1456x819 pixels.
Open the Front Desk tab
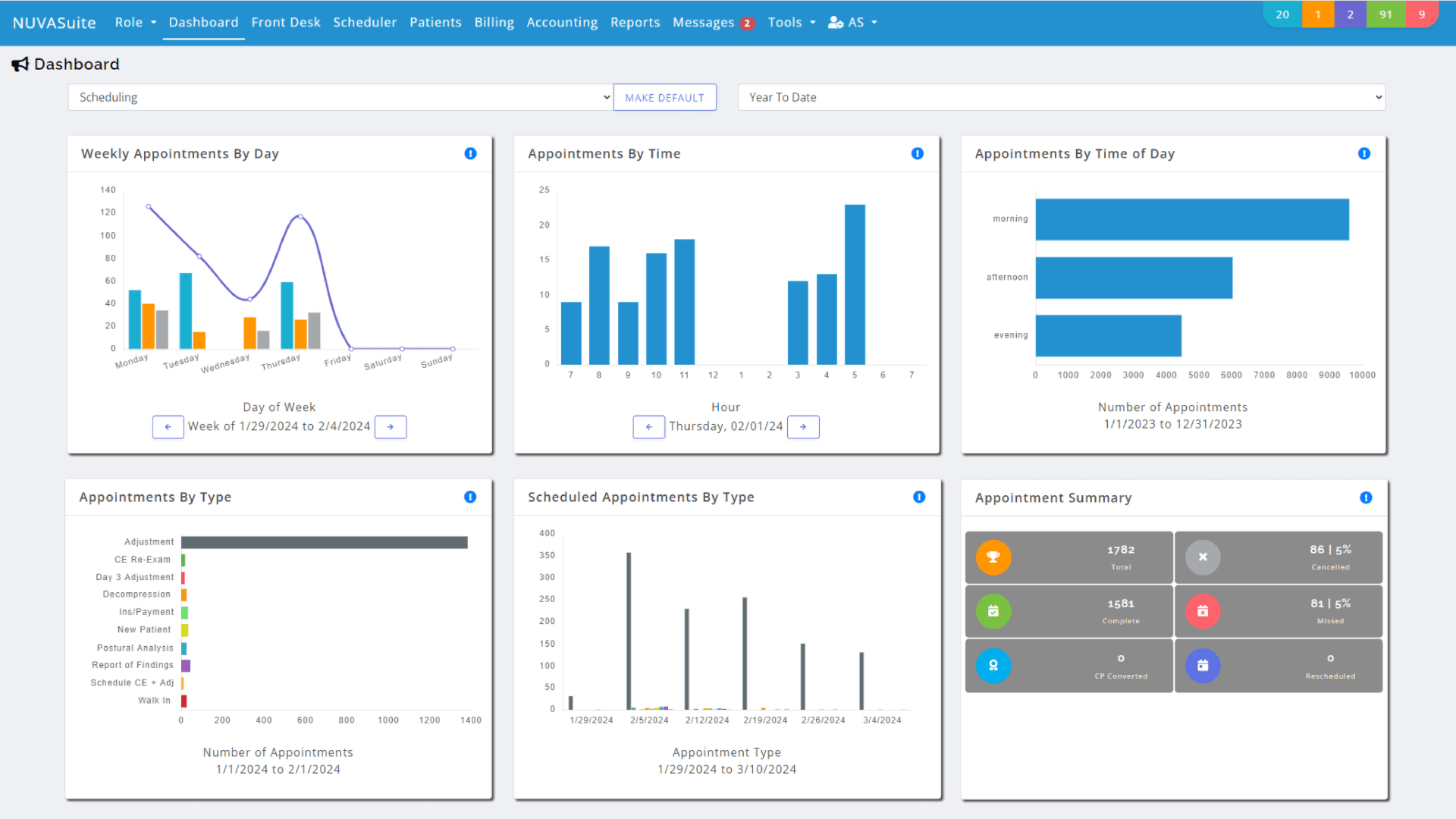(286, 23)
